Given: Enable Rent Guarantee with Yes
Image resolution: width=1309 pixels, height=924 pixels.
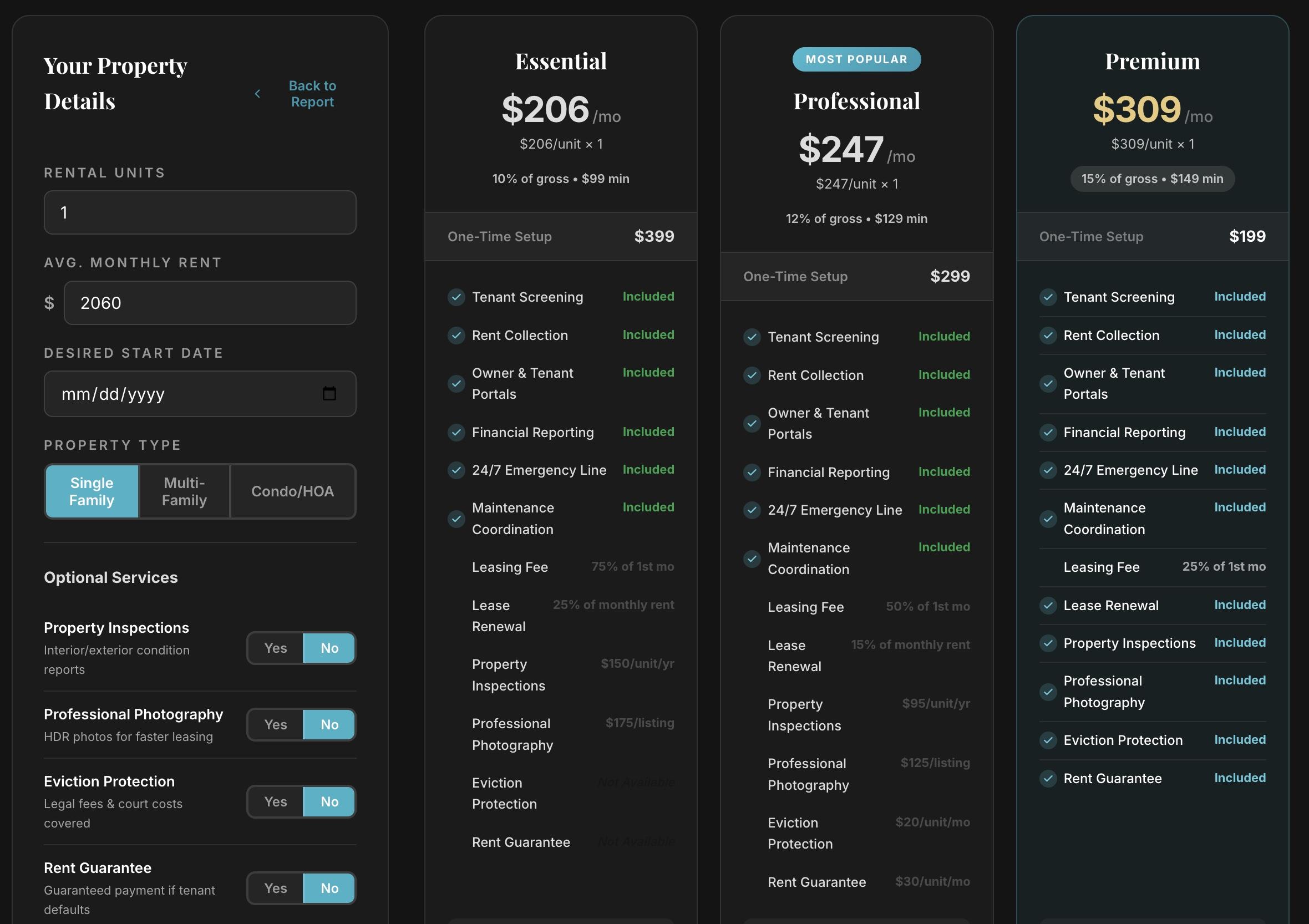Looking at the screenshot, I should (275, 888).
